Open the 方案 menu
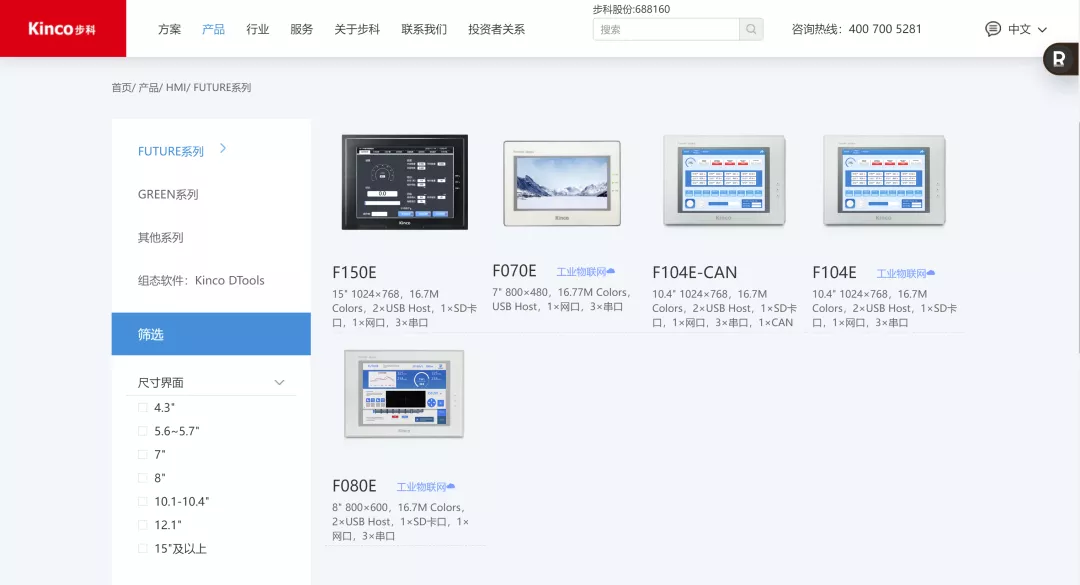The width and height of the screenshot is (1080, 585). (x=169, y=29)
